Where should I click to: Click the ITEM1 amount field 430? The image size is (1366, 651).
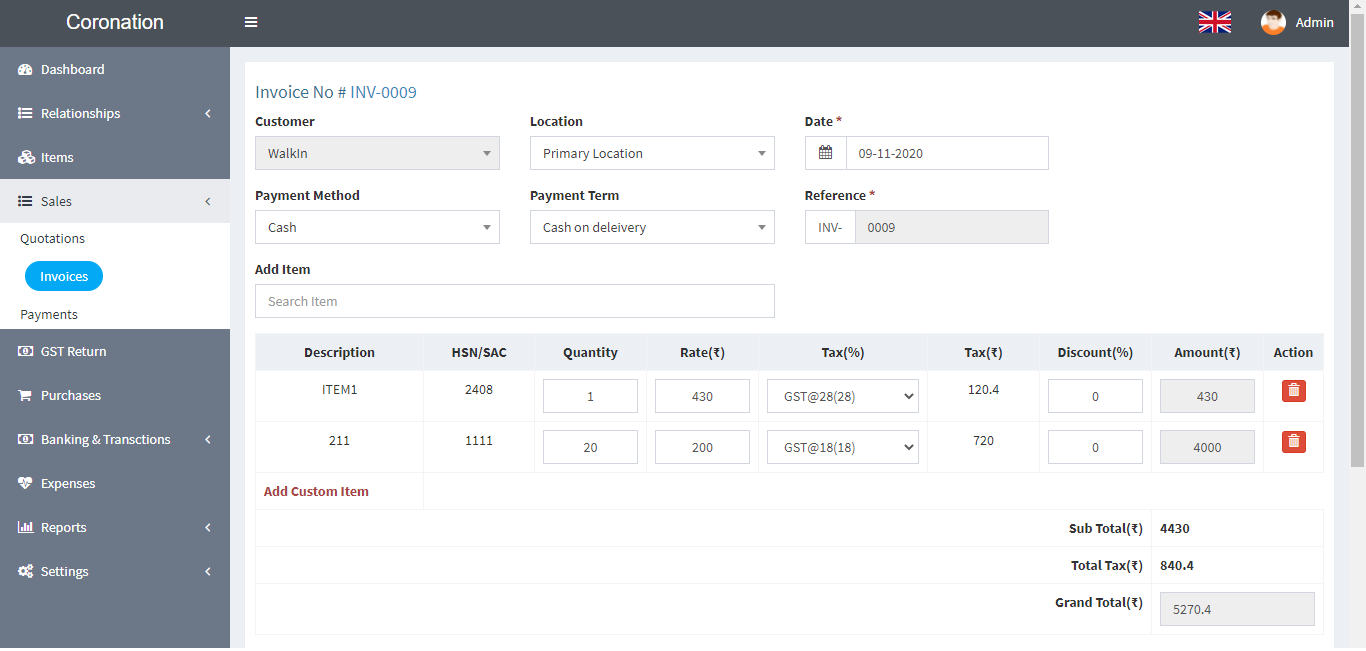click(1207, 396)
